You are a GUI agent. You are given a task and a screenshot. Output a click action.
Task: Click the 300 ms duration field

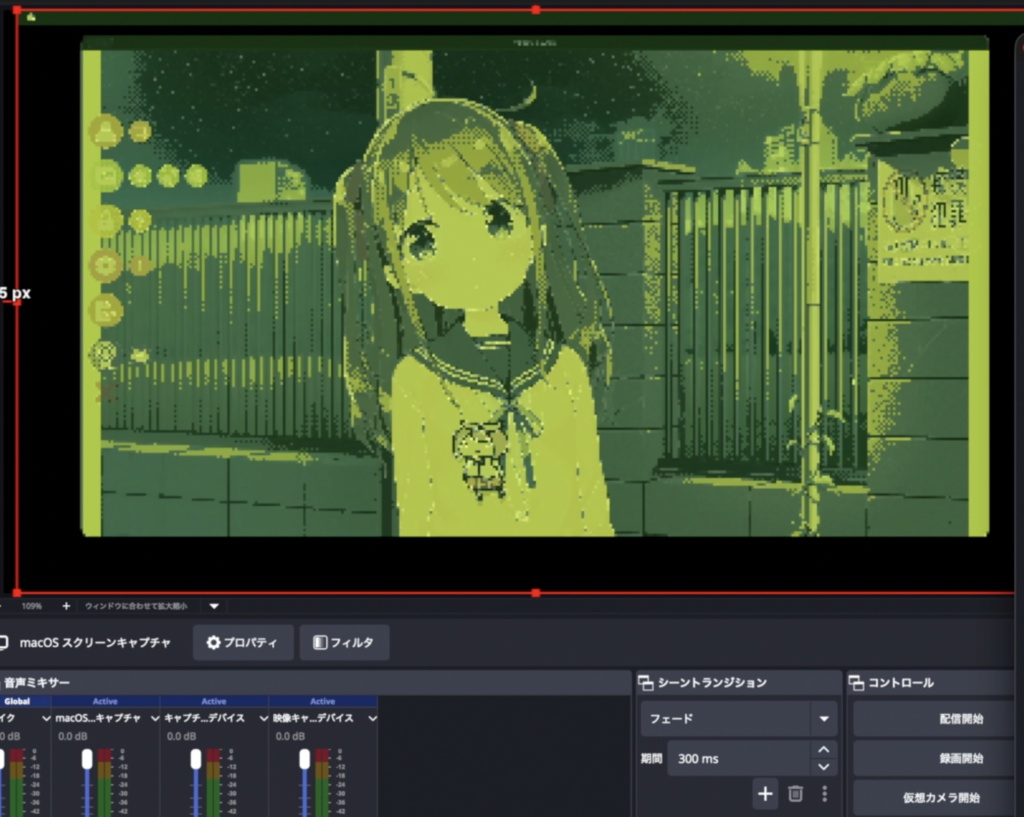(739, 758)
